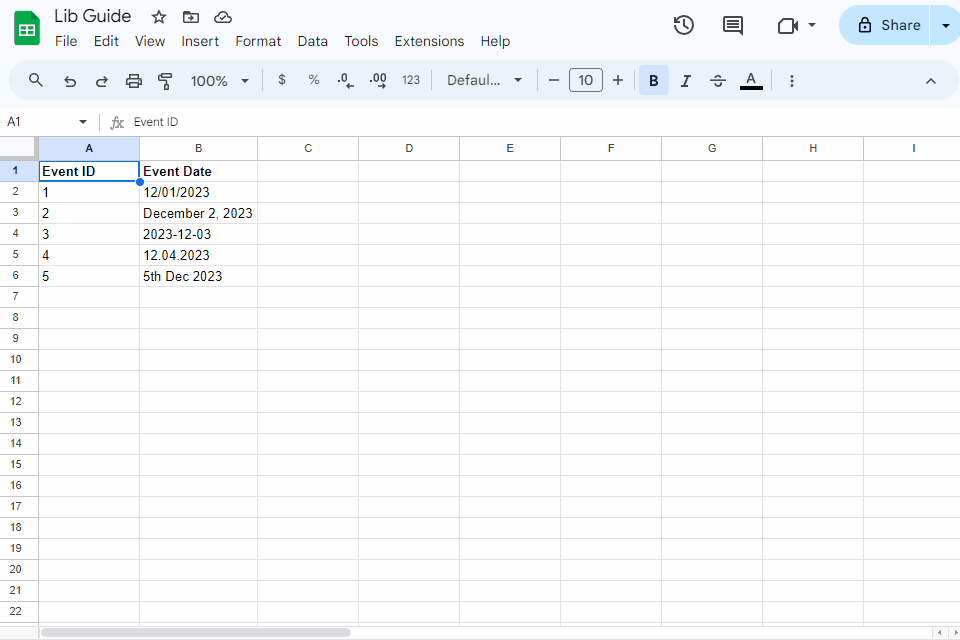Select cell containing 2023-12-03

click(x=198, y=234)
